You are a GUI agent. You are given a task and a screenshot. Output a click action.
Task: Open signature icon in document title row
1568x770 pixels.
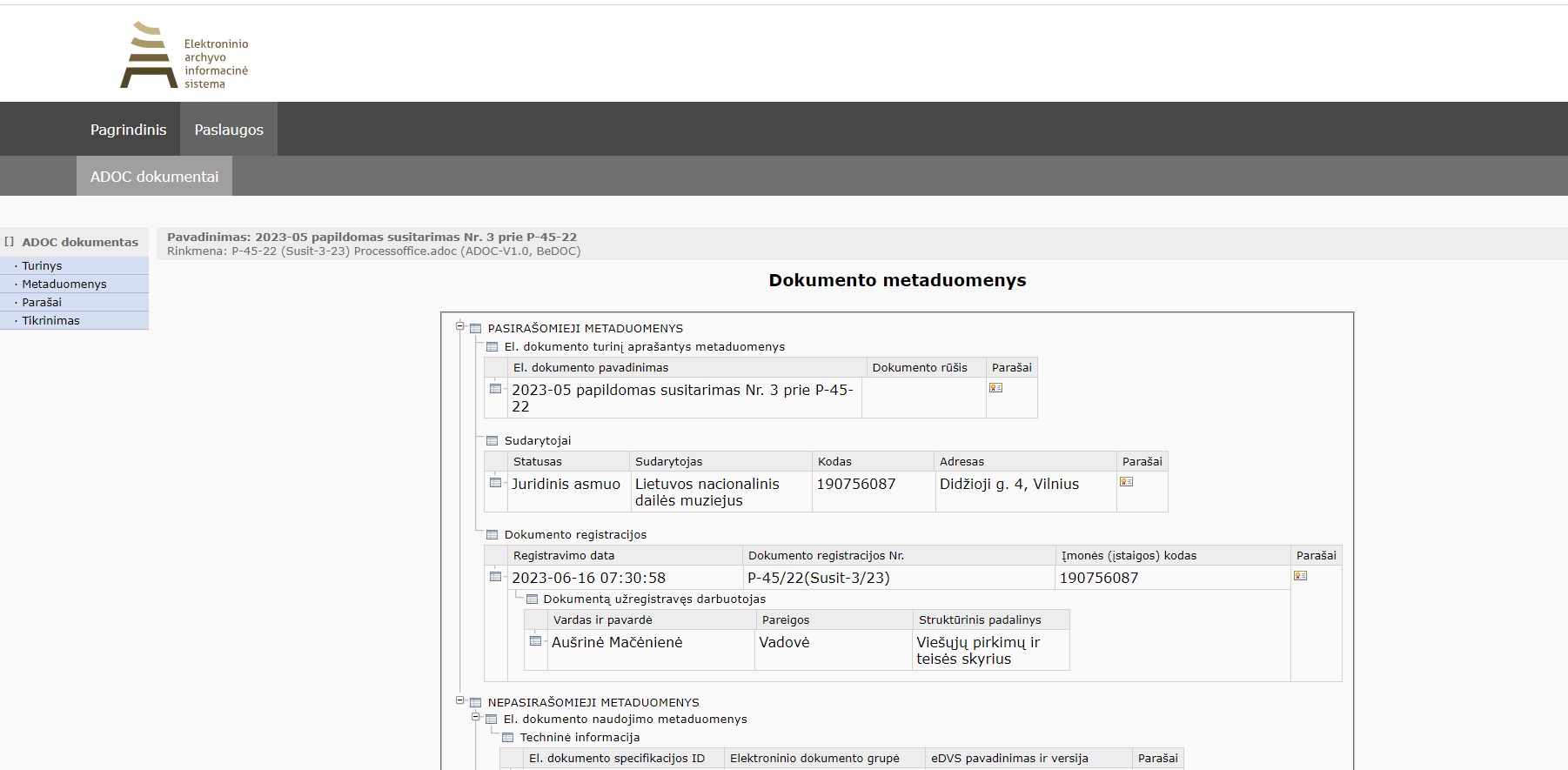point(996,388)
